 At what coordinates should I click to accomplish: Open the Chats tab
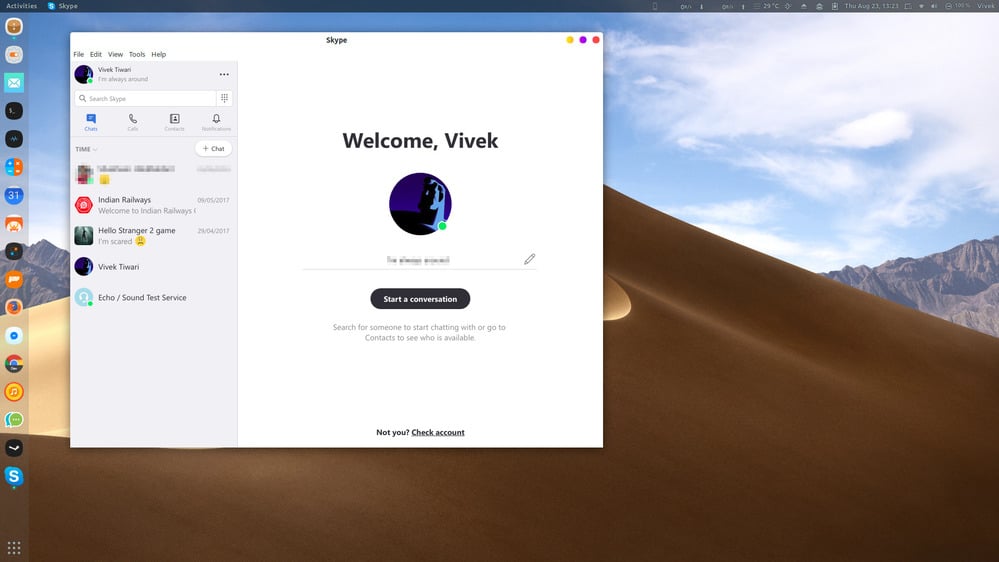pyautogui.click(x=91, y=122)
